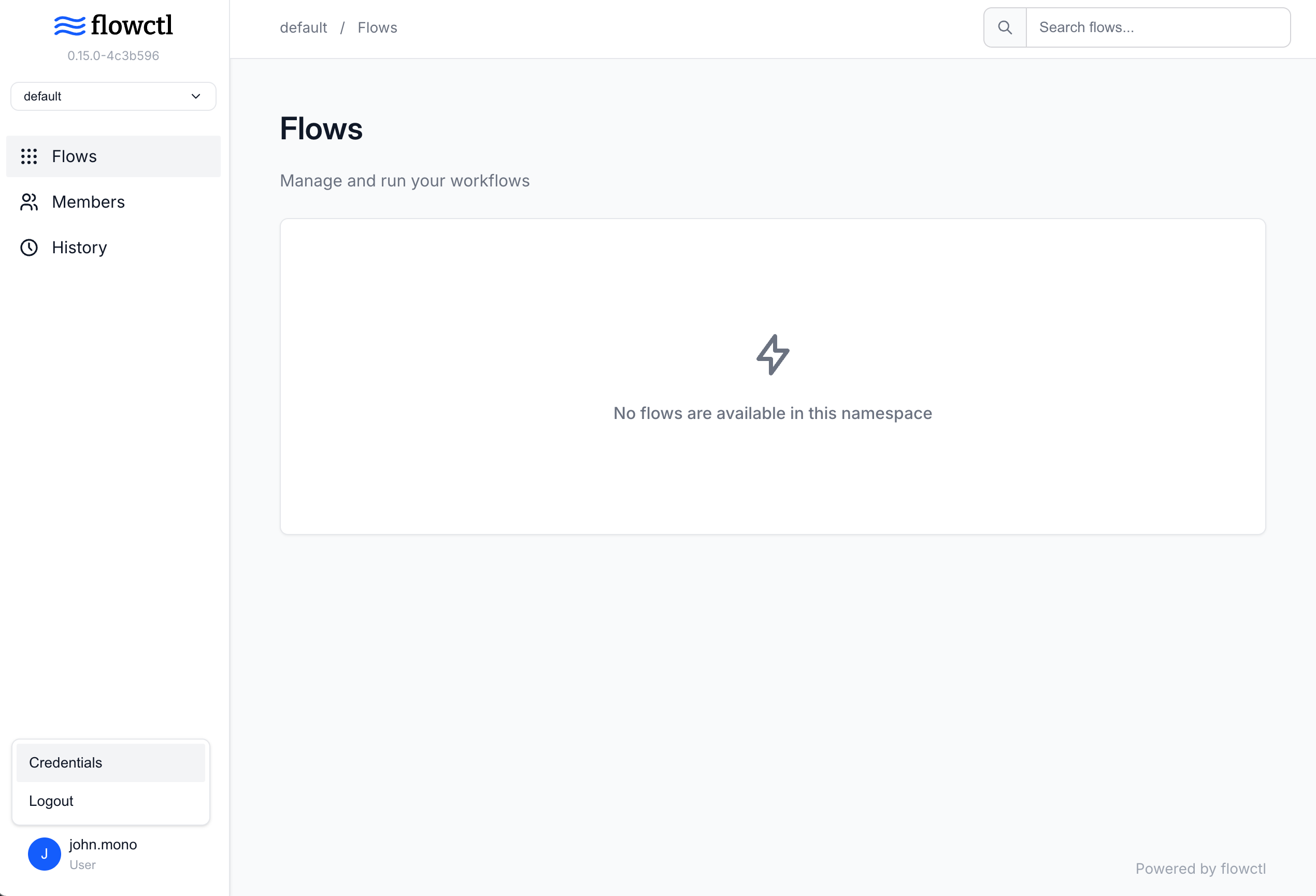This screenshot has height=896, width=1316.
Task: Click the magnifier search icon
Action: [1005, 27]
